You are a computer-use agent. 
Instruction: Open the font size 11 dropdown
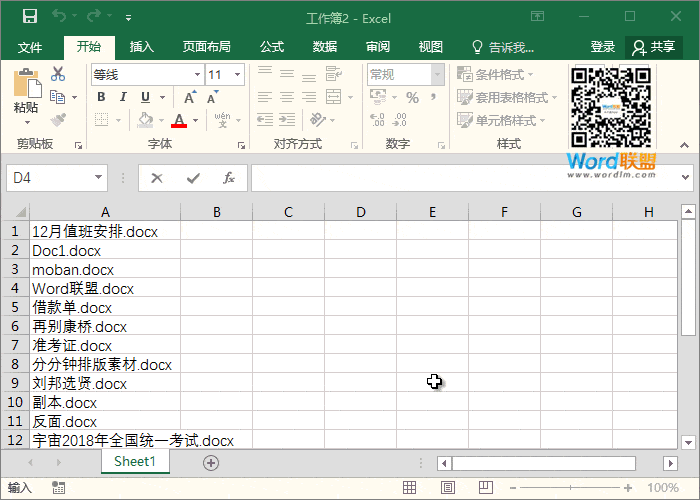(x=238, y=75)
